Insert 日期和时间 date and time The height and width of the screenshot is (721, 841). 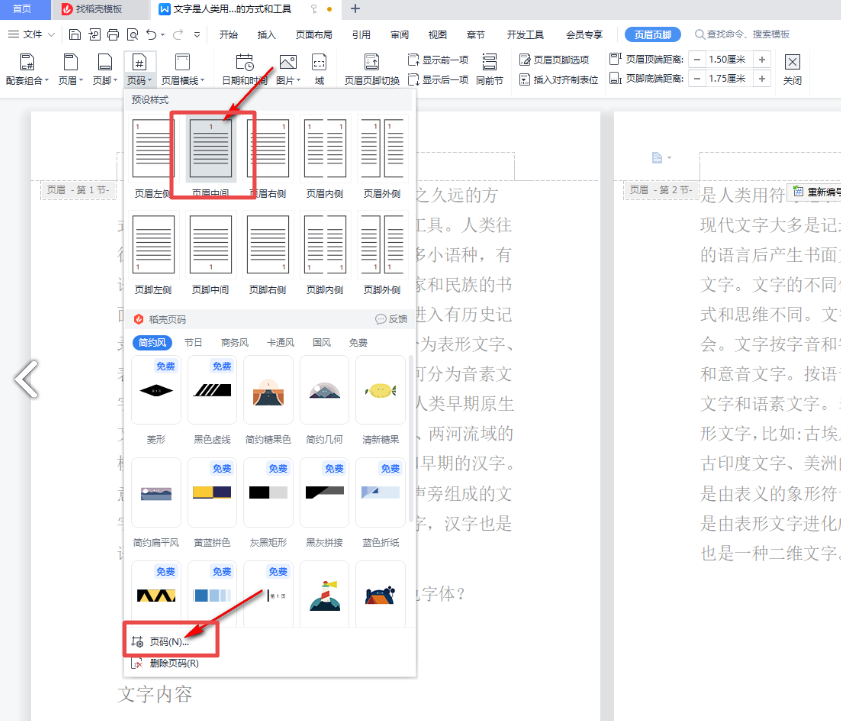pos(245,69)
